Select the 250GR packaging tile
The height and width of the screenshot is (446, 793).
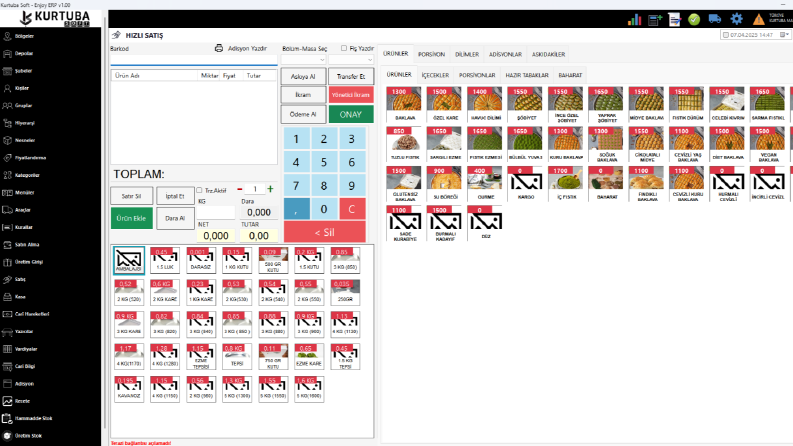point(345,292)
